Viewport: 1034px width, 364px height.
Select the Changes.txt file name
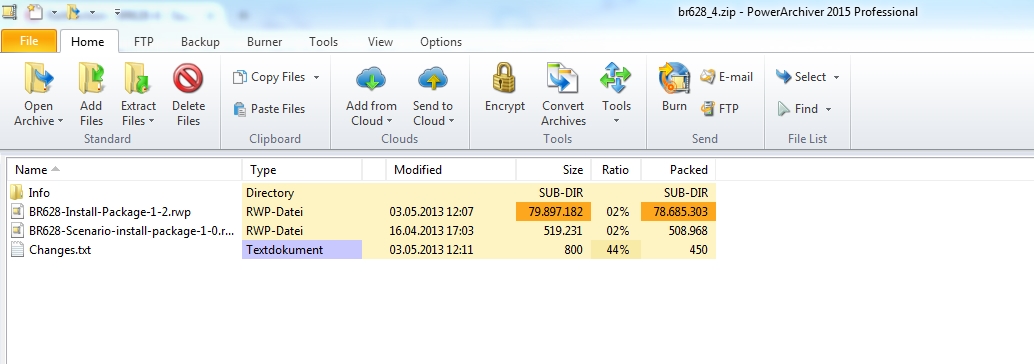point(60,251)
